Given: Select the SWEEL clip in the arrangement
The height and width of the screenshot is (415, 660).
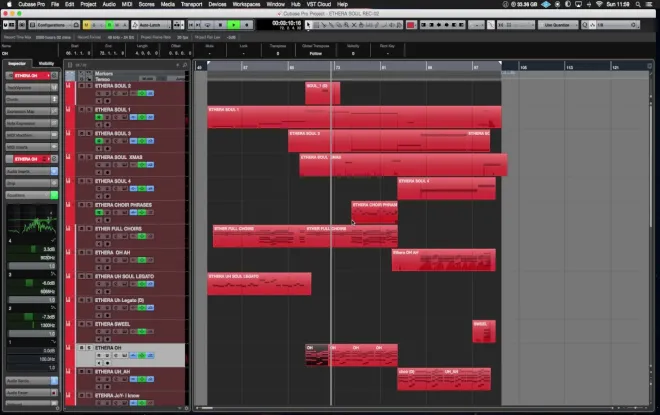Looking at the screenshot, I should (484, 332).
